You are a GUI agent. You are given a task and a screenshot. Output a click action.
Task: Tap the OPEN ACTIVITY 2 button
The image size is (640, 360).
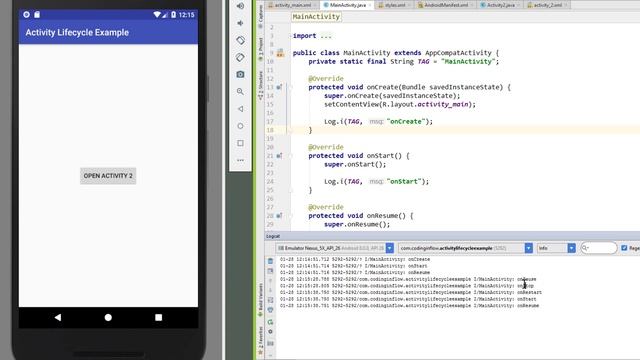point(108,176)
